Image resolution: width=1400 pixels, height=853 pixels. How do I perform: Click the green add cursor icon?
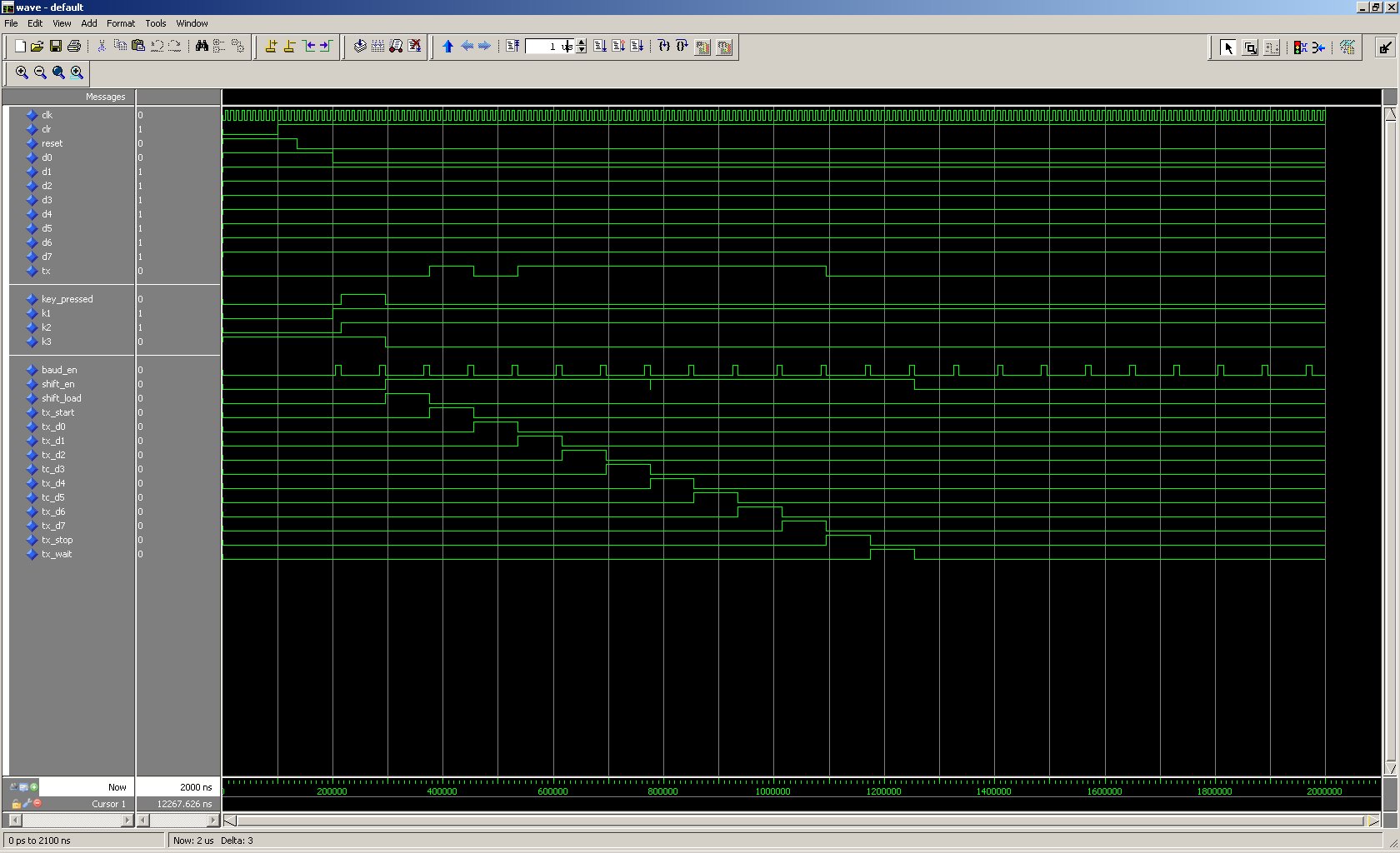pos(33,786)
